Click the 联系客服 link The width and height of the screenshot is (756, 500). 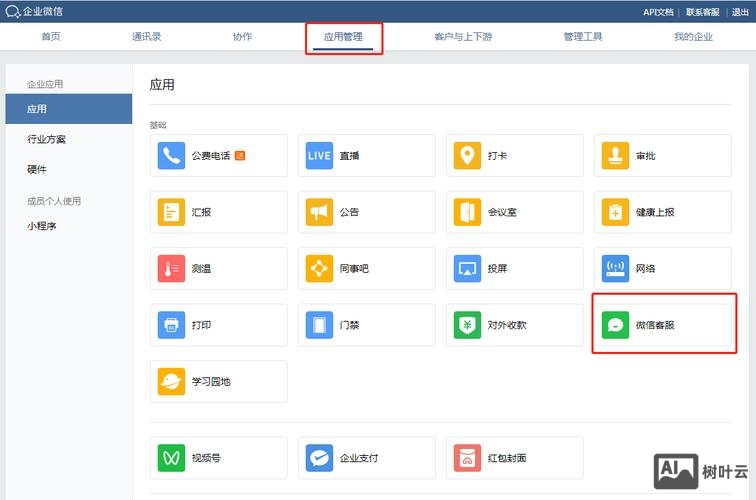702,12
